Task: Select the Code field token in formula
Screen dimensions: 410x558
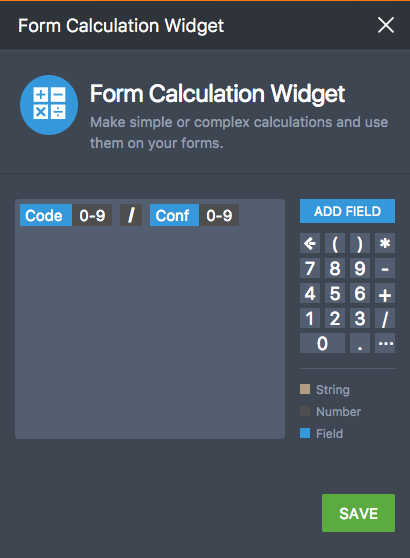Action: coord(46,215)
